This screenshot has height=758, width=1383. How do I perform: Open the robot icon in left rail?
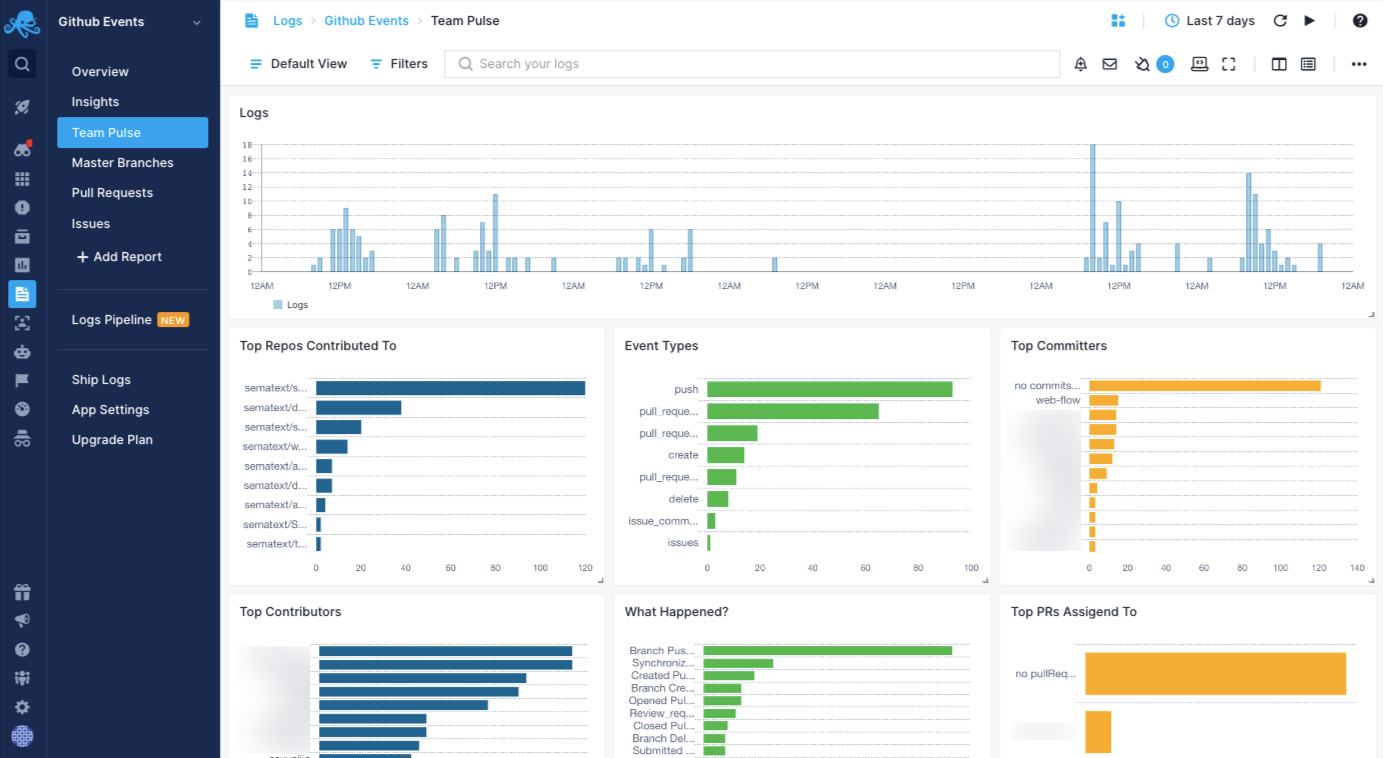click(x=22, y=352)
